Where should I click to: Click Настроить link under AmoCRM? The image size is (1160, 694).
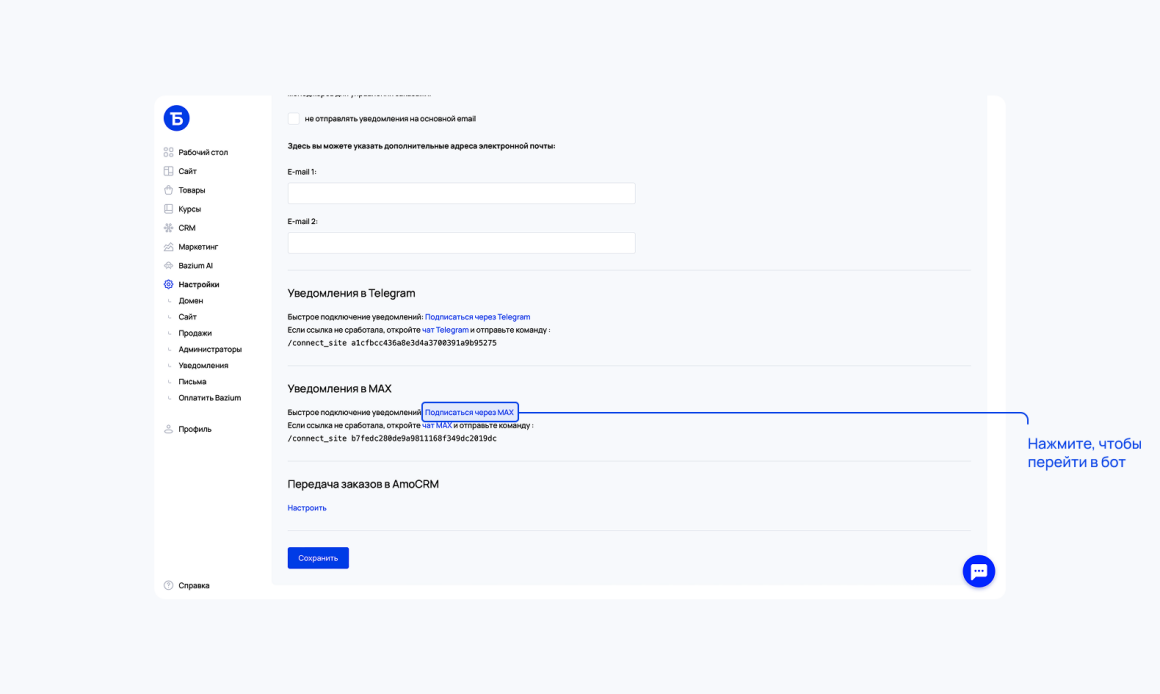coord(307,508)
